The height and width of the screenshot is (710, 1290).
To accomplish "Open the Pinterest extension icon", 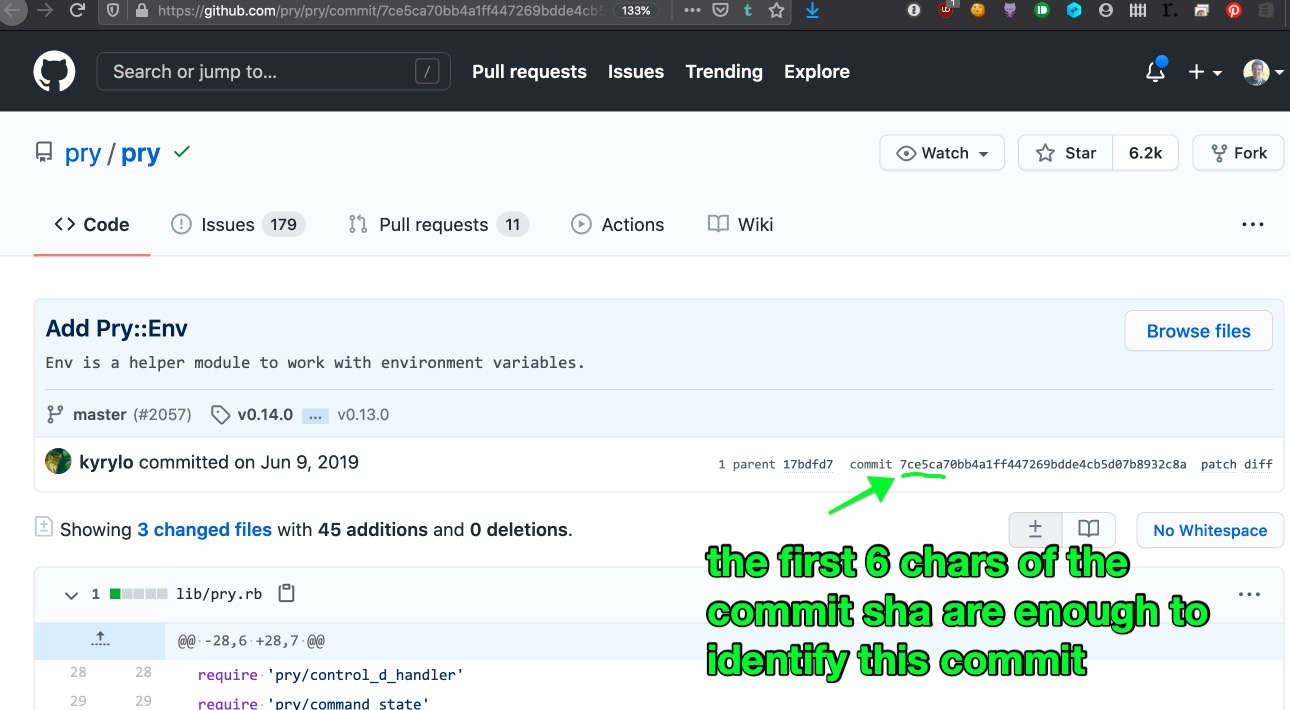I will pyautogui.click(x=1234, y=10).
